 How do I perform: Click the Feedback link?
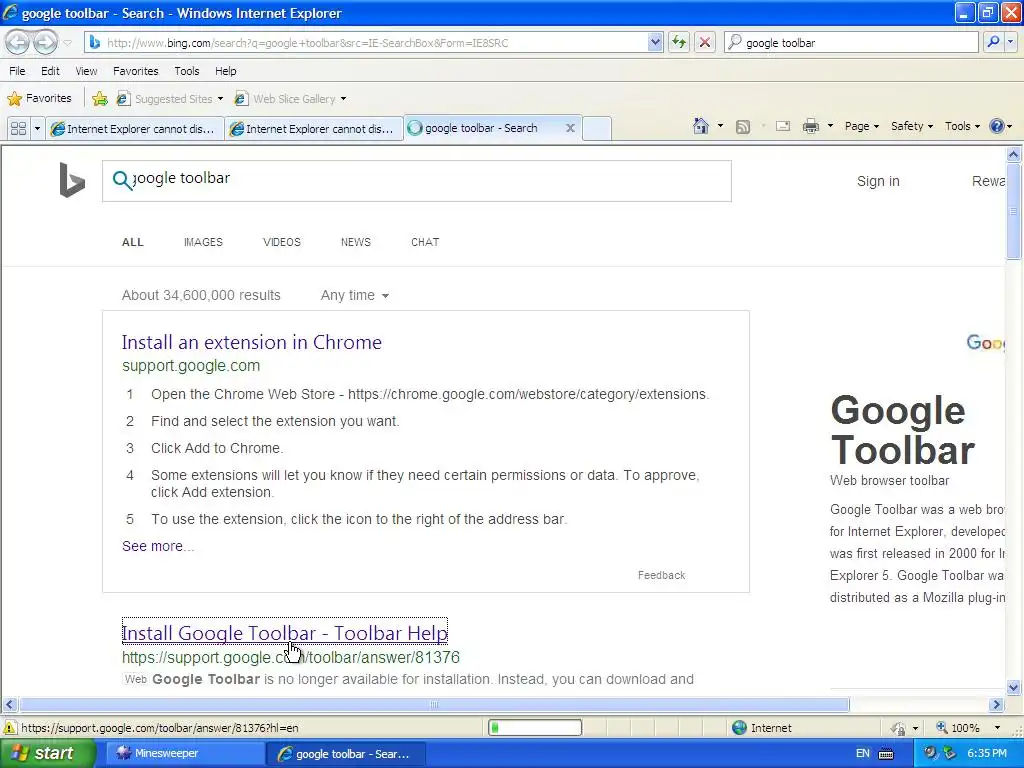pyautogui.click(x=661, y=575)
